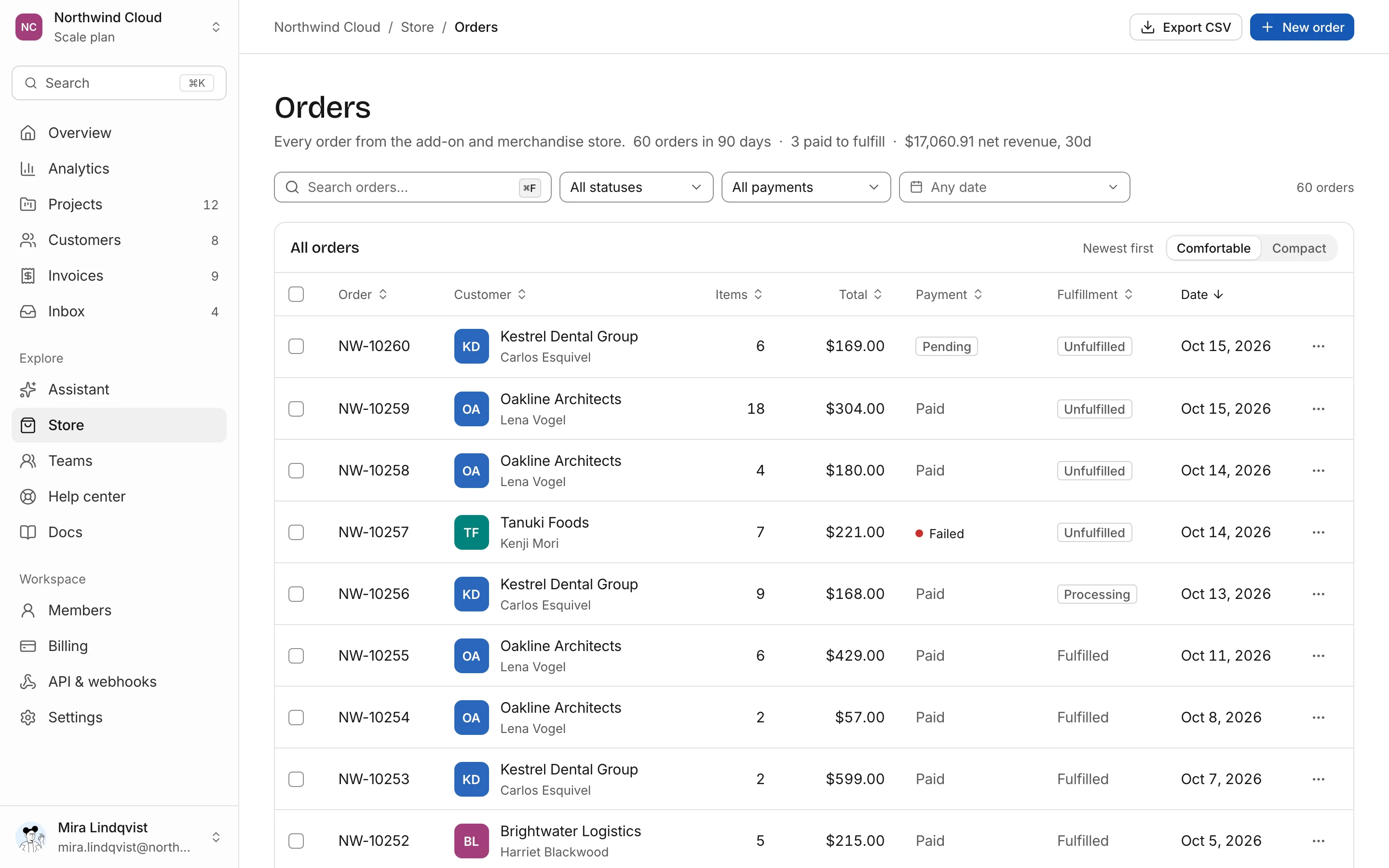1389x868 pixels.
Task: Check the NW-10257 order checkbox
Action: [x=296, y=532]
